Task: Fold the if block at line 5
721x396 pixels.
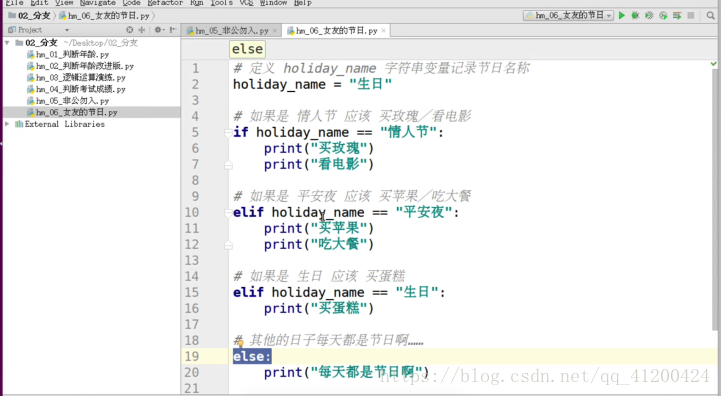Action: tap(228, 133)
